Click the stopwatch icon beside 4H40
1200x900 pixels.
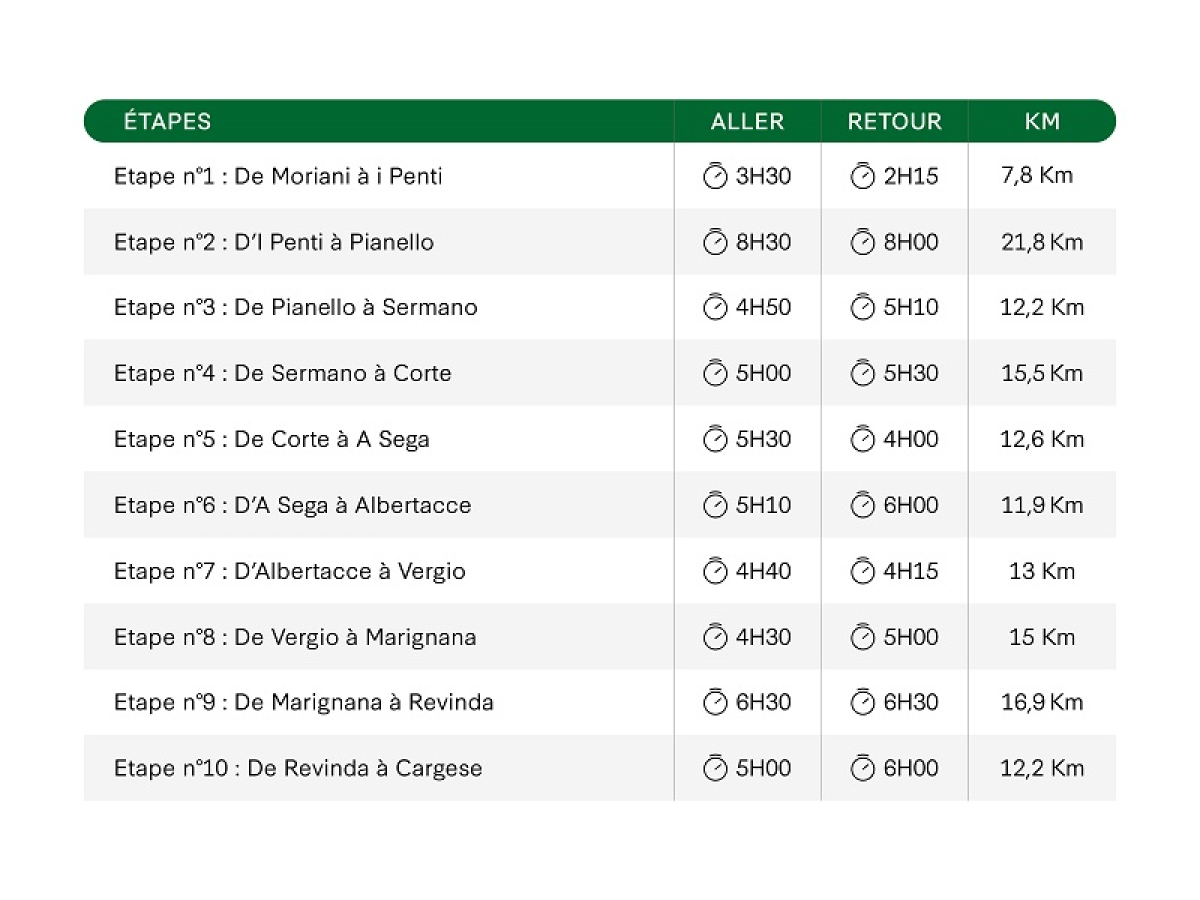pos(715,571)
